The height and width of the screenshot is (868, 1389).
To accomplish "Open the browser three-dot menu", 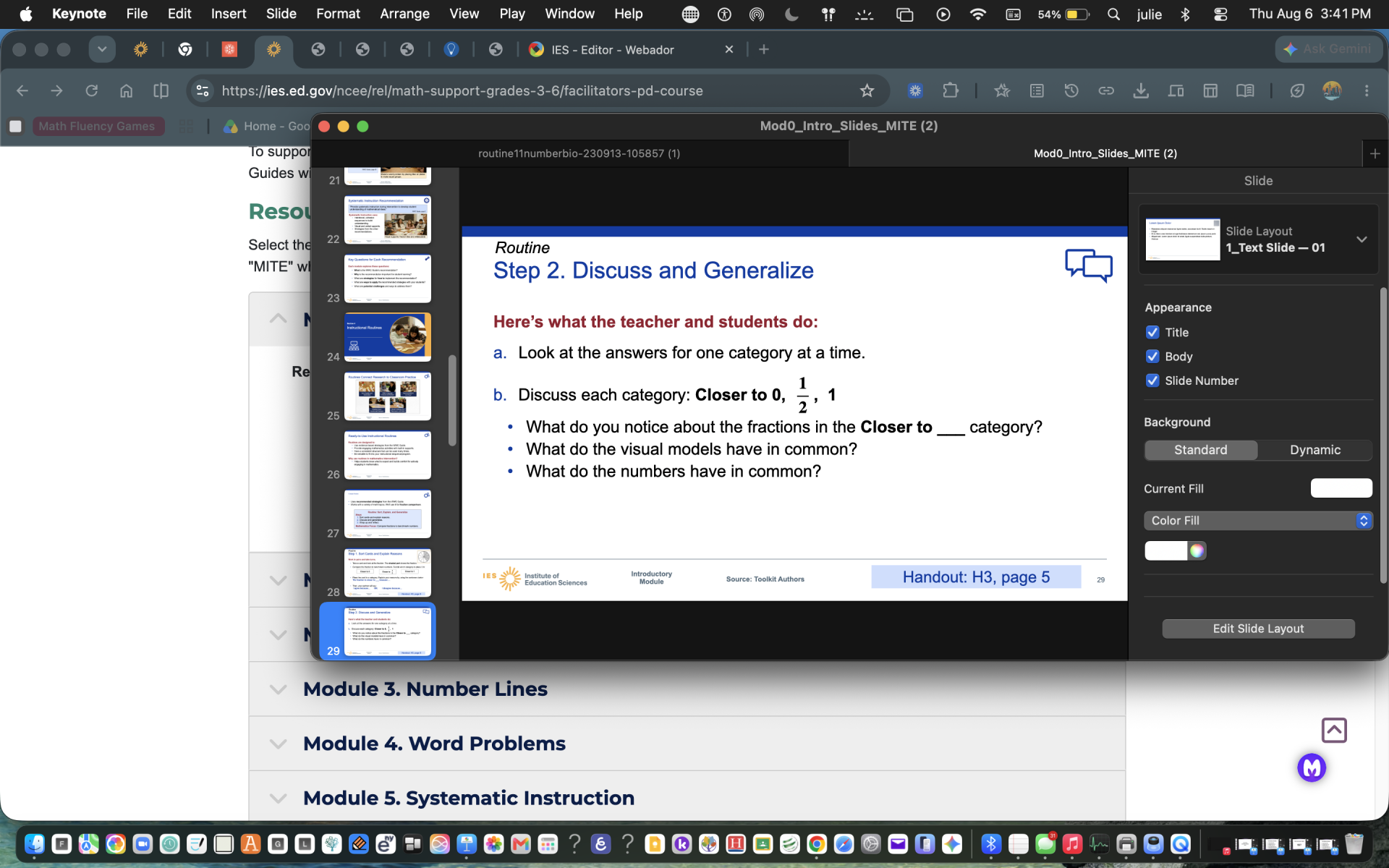I will click(x=1367, y=90).
